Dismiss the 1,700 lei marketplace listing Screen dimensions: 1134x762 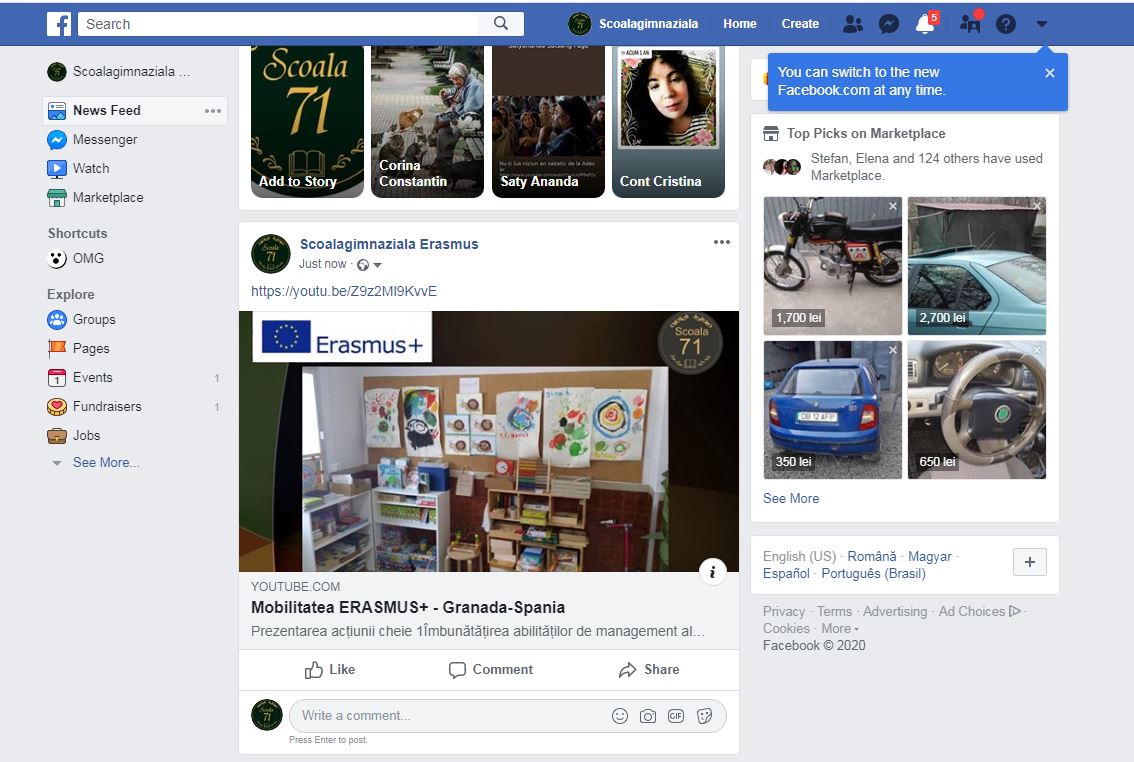tap(893, 206)
